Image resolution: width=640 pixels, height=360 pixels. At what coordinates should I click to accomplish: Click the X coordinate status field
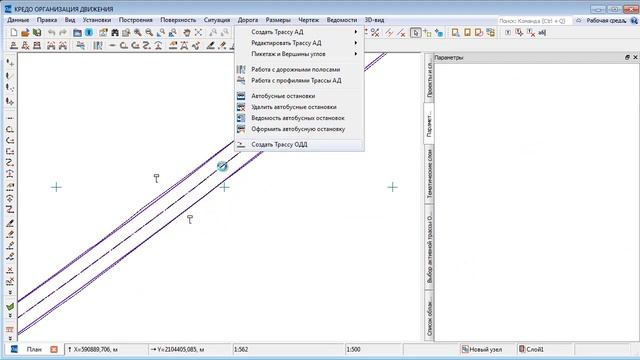pyautogui.click(x=107, y=349)
